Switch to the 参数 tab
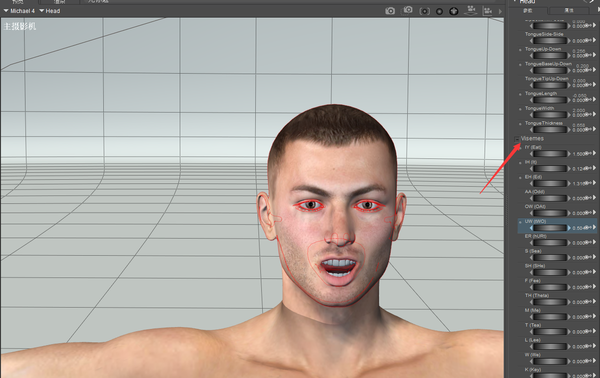Screen dimensions: 600x378 pyautogui.click(x=528, y=10)
